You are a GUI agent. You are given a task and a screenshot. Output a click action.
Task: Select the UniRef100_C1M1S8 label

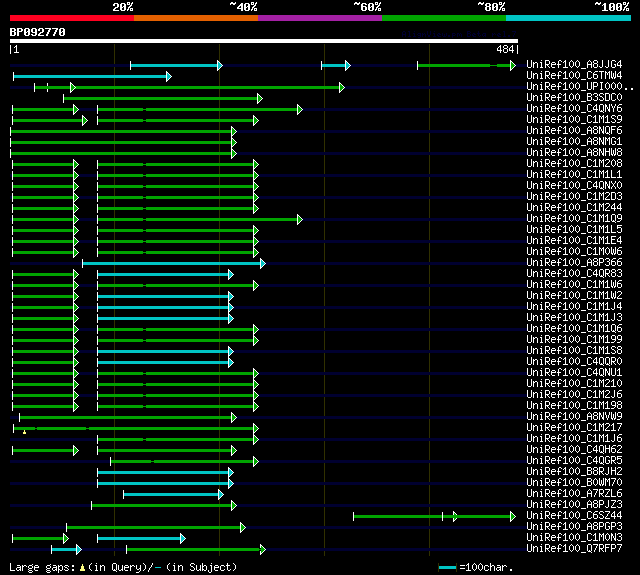(574, 351)
